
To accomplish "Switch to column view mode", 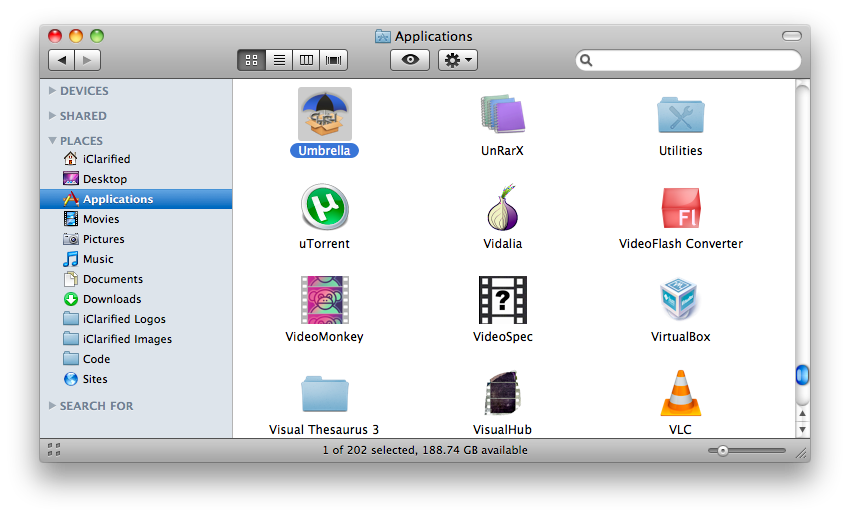I will point(306,60).
